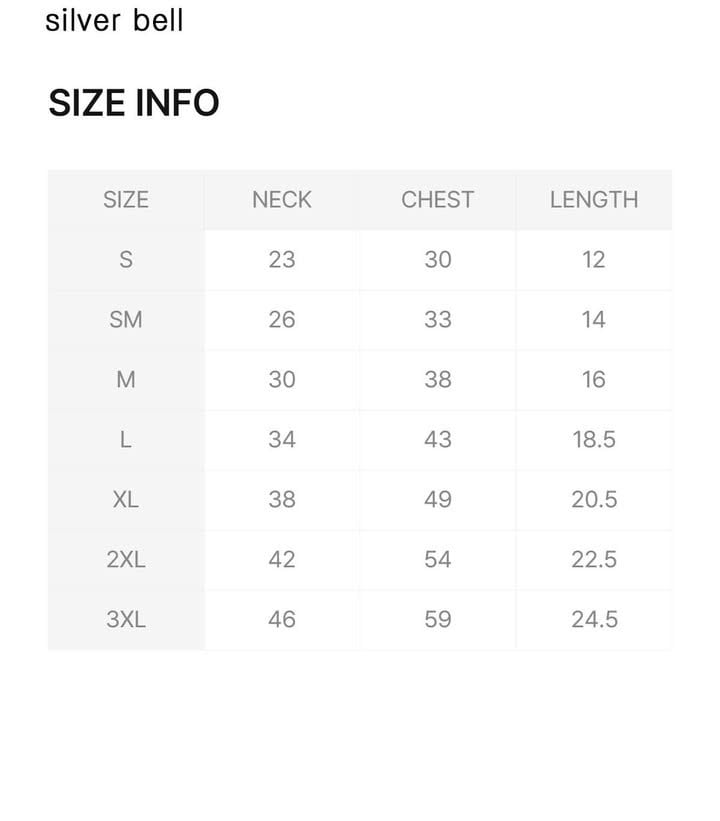This screenshot has height=821, width=720.
Task: Select the NECK column header
Action: click(282, 200)
